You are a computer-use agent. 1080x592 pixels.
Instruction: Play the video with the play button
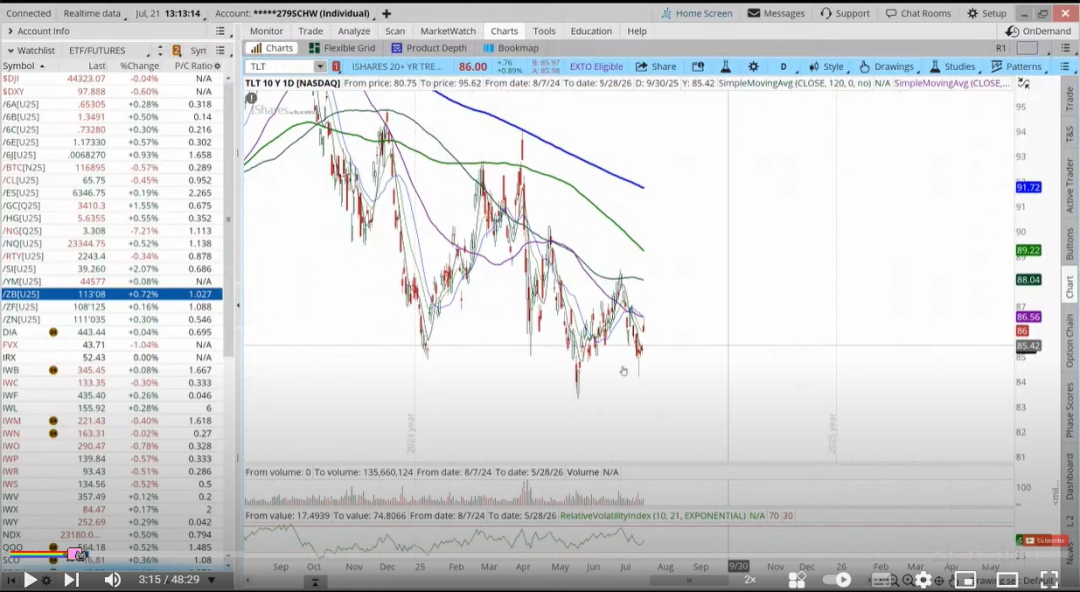30,580
